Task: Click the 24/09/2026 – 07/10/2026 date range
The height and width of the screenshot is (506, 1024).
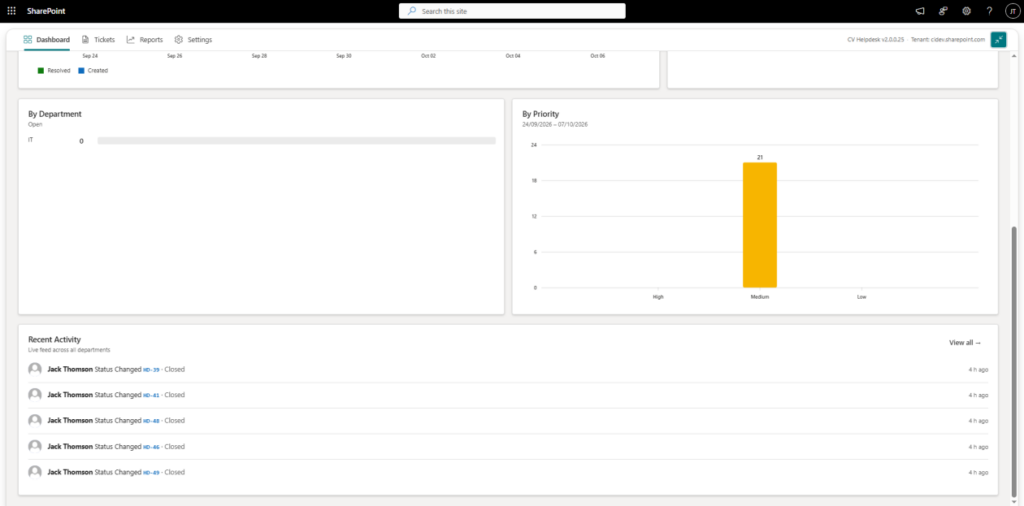Action: pyautogui.click(x=554, y=124)
